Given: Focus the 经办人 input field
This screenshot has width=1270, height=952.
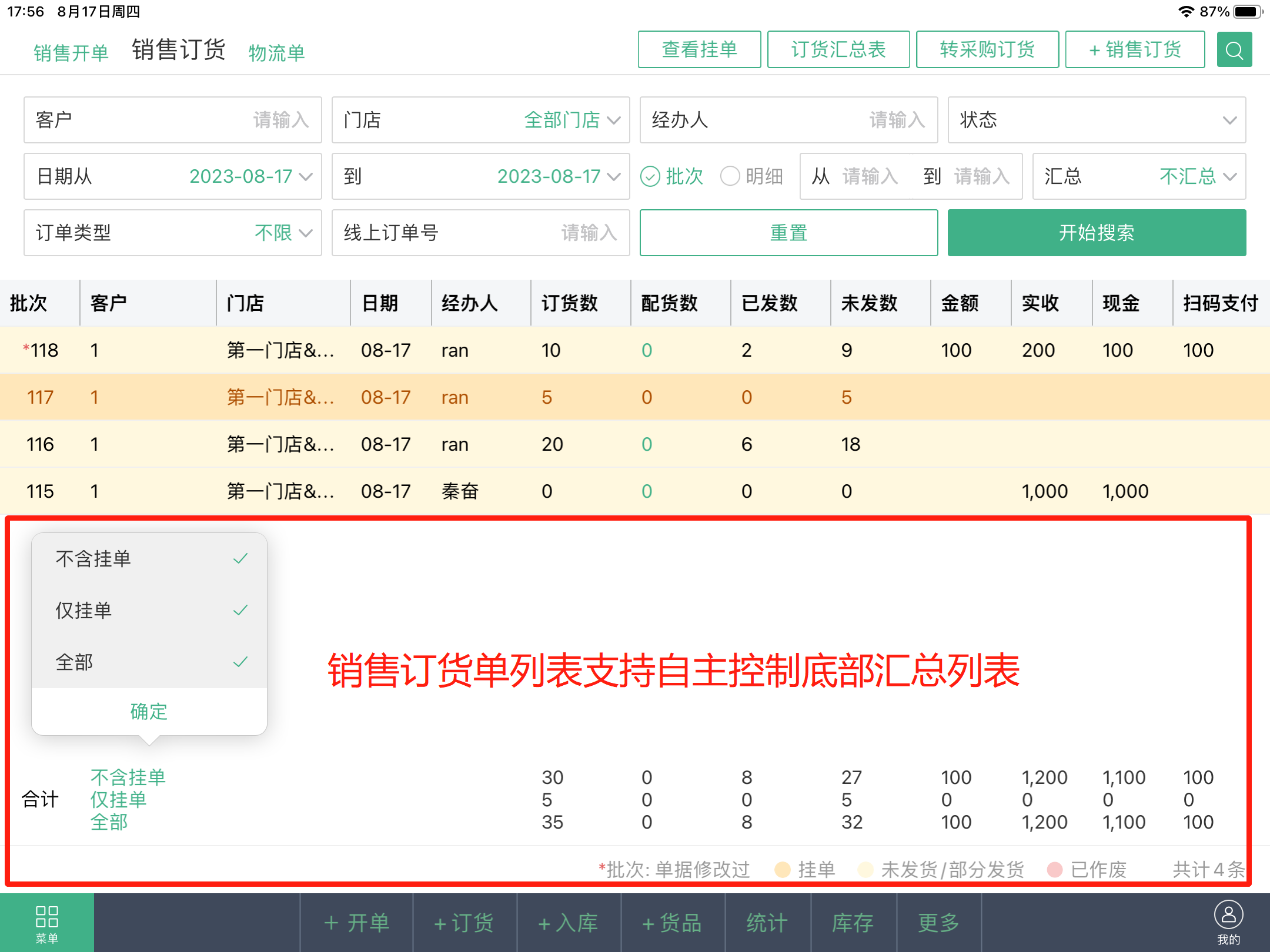Looking at the screenshot, I should (788, 120).
